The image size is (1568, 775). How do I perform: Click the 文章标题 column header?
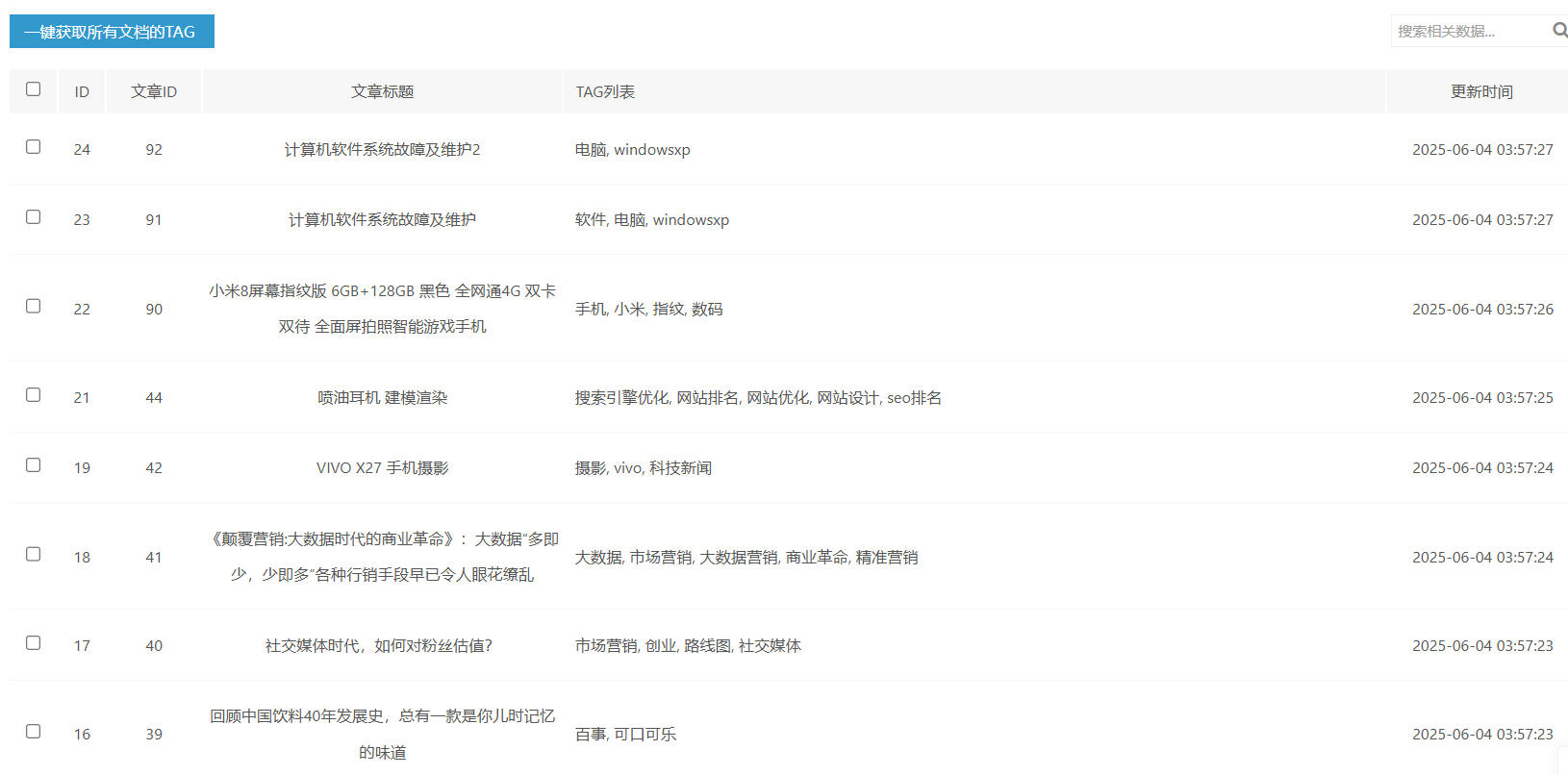point(382,91)
